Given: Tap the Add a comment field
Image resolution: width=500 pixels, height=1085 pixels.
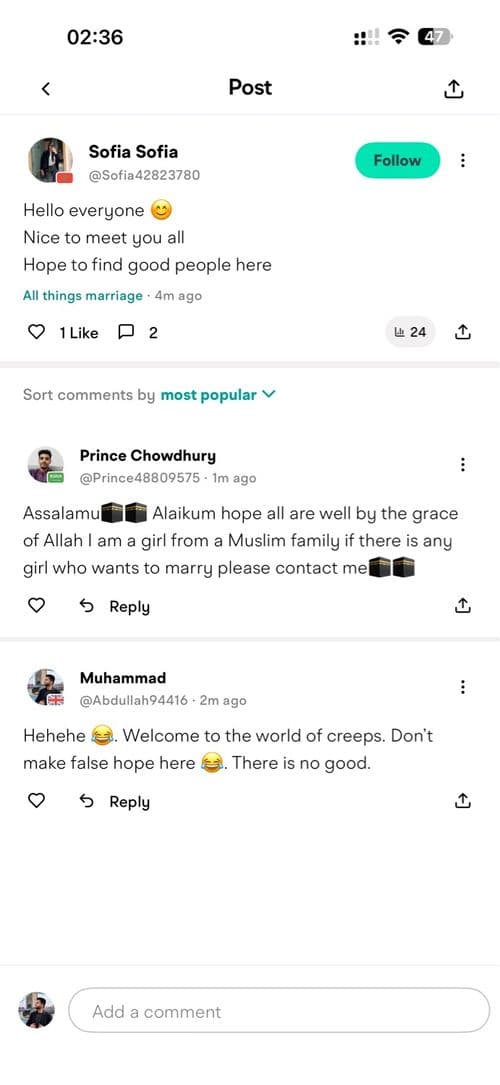Looking at the screenshot, I should click(279, 1011).
